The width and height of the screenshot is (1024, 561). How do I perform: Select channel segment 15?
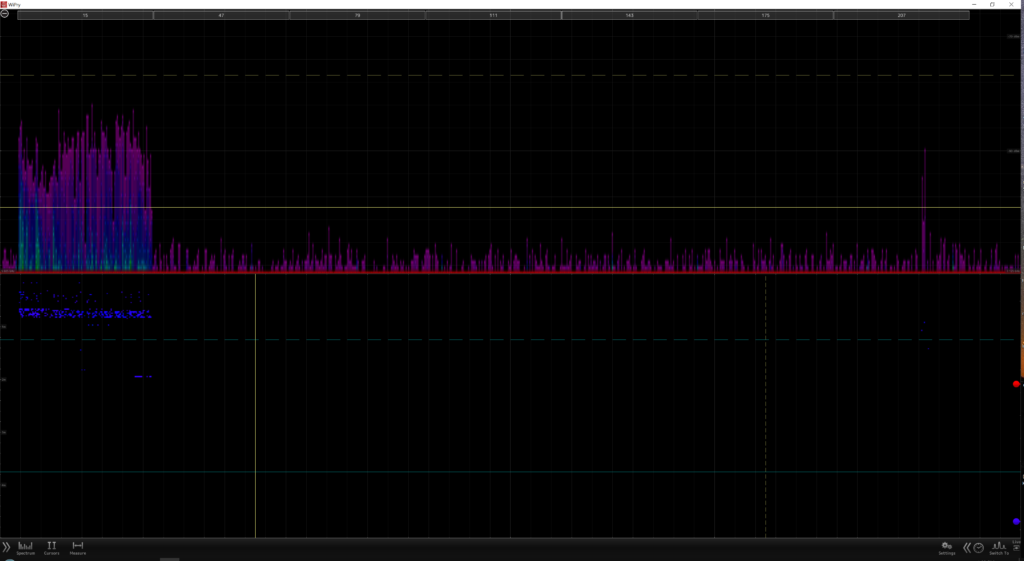[85, 15]
